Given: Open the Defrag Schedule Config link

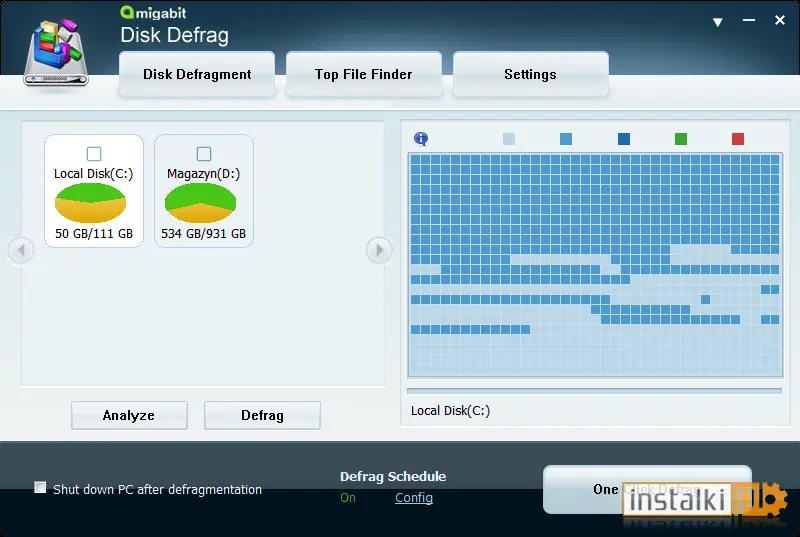Looking at the screenshot, I should [414, 498].
